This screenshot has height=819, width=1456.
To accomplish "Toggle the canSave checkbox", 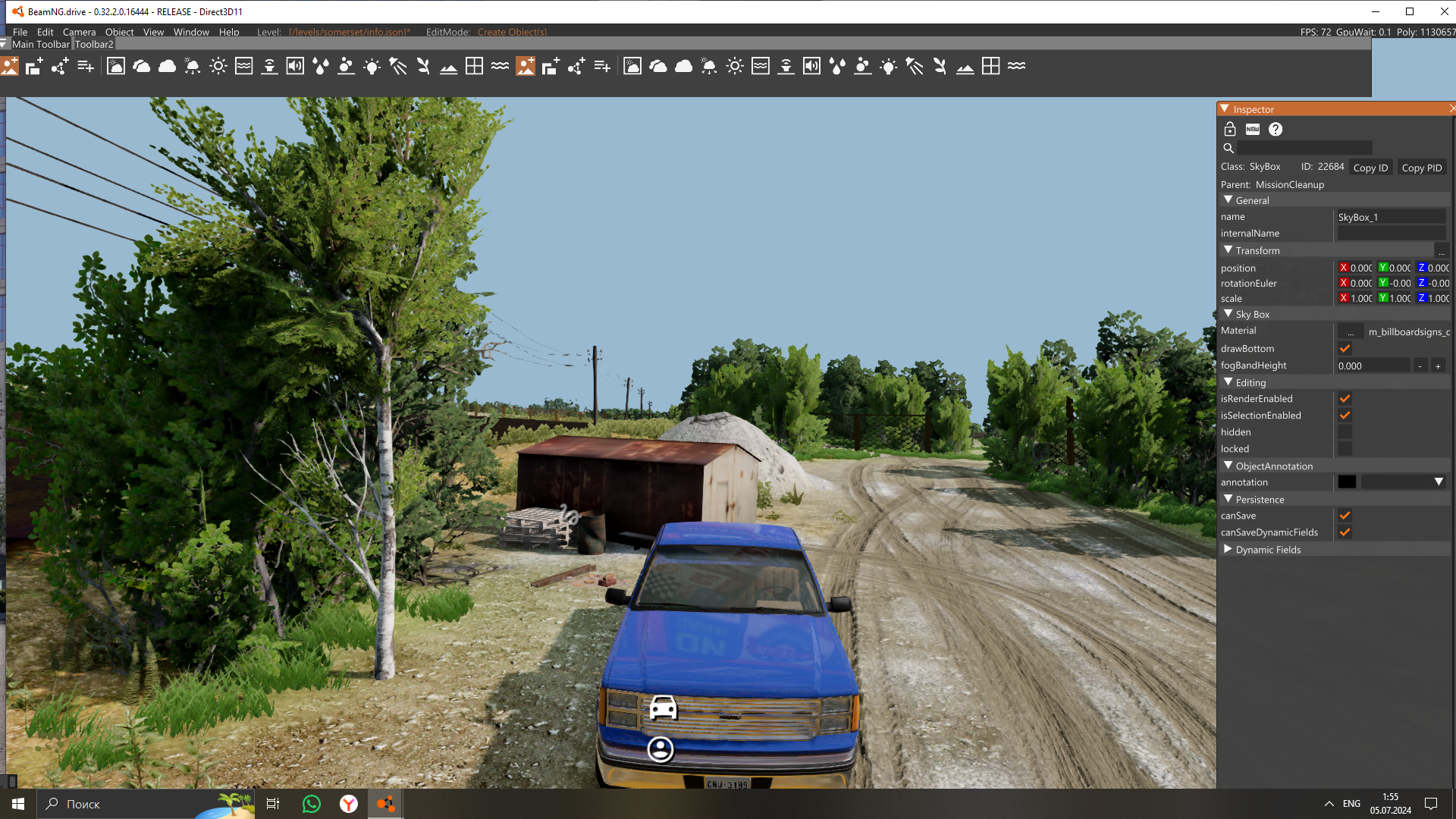I will click(x=1345, y=516).
